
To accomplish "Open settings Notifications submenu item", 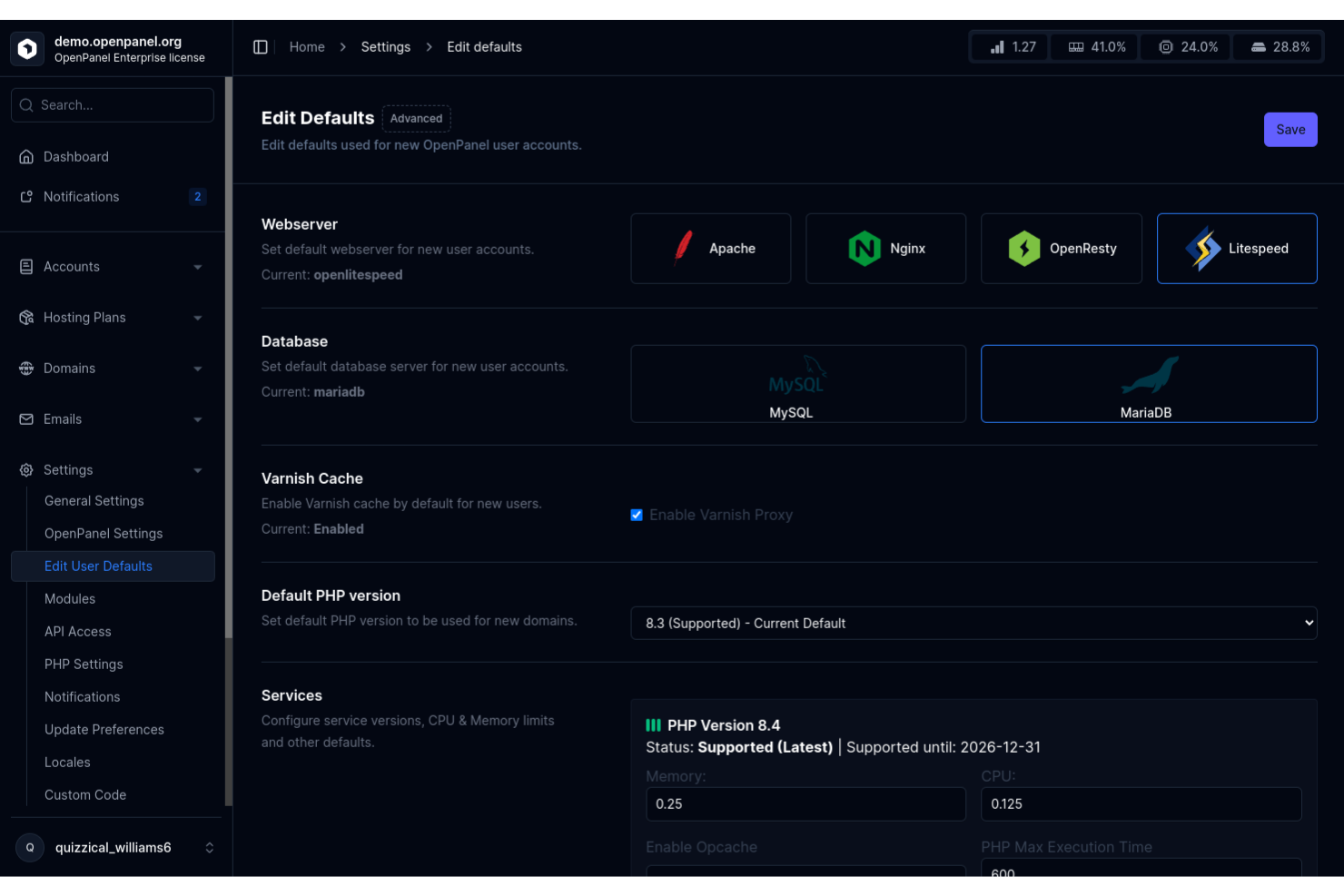I will [x=83, y=697].
